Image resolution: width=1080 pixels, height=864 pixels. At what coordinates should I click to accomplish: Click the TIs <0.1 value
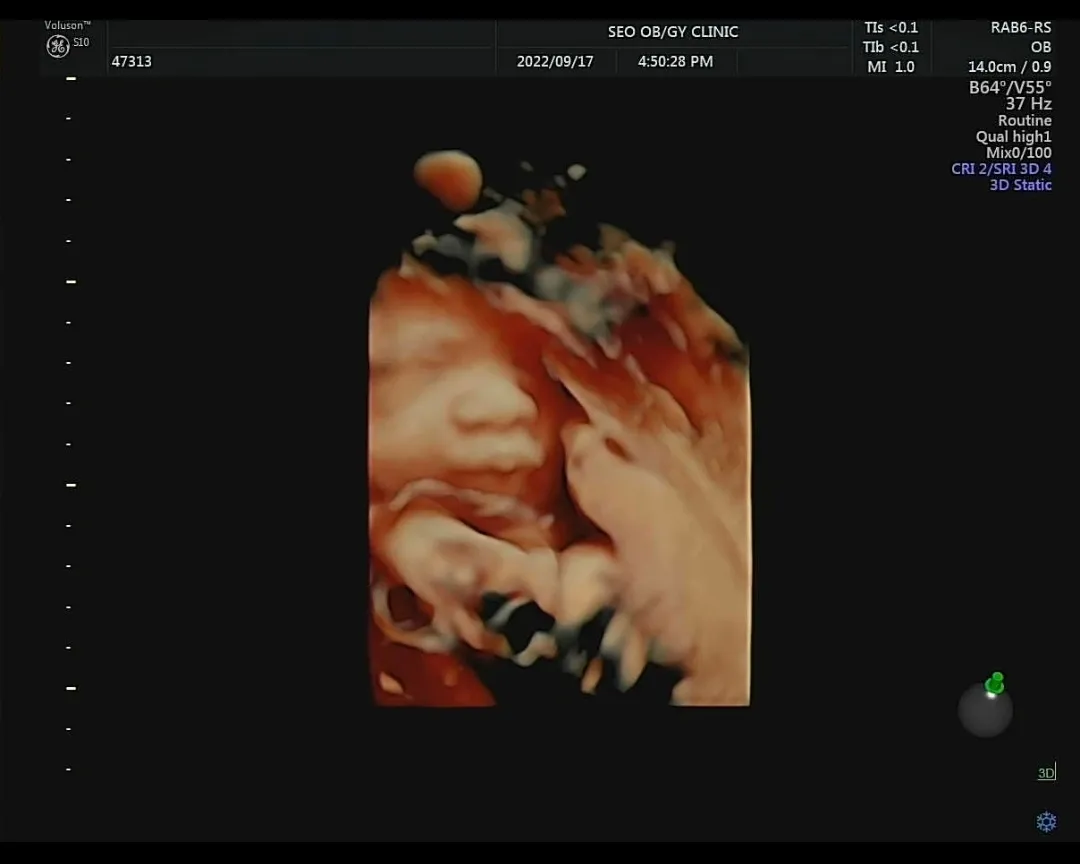(891, 28)
